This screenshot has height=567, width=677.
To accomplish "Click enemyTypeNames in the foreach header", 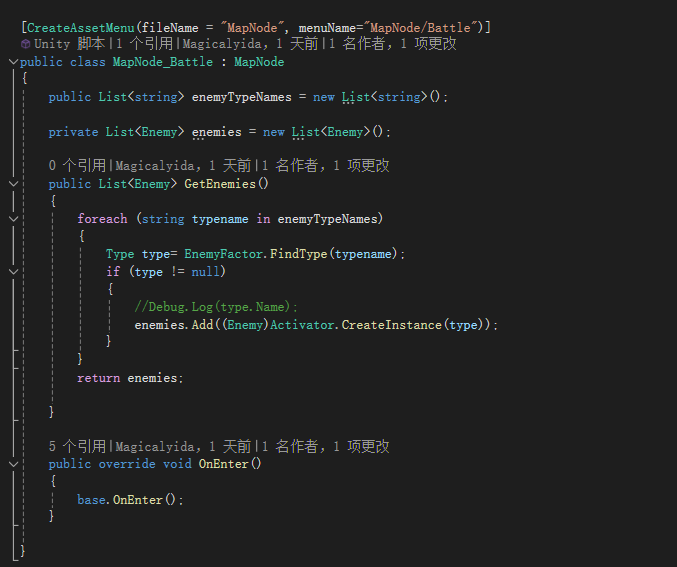I will 328,219.
